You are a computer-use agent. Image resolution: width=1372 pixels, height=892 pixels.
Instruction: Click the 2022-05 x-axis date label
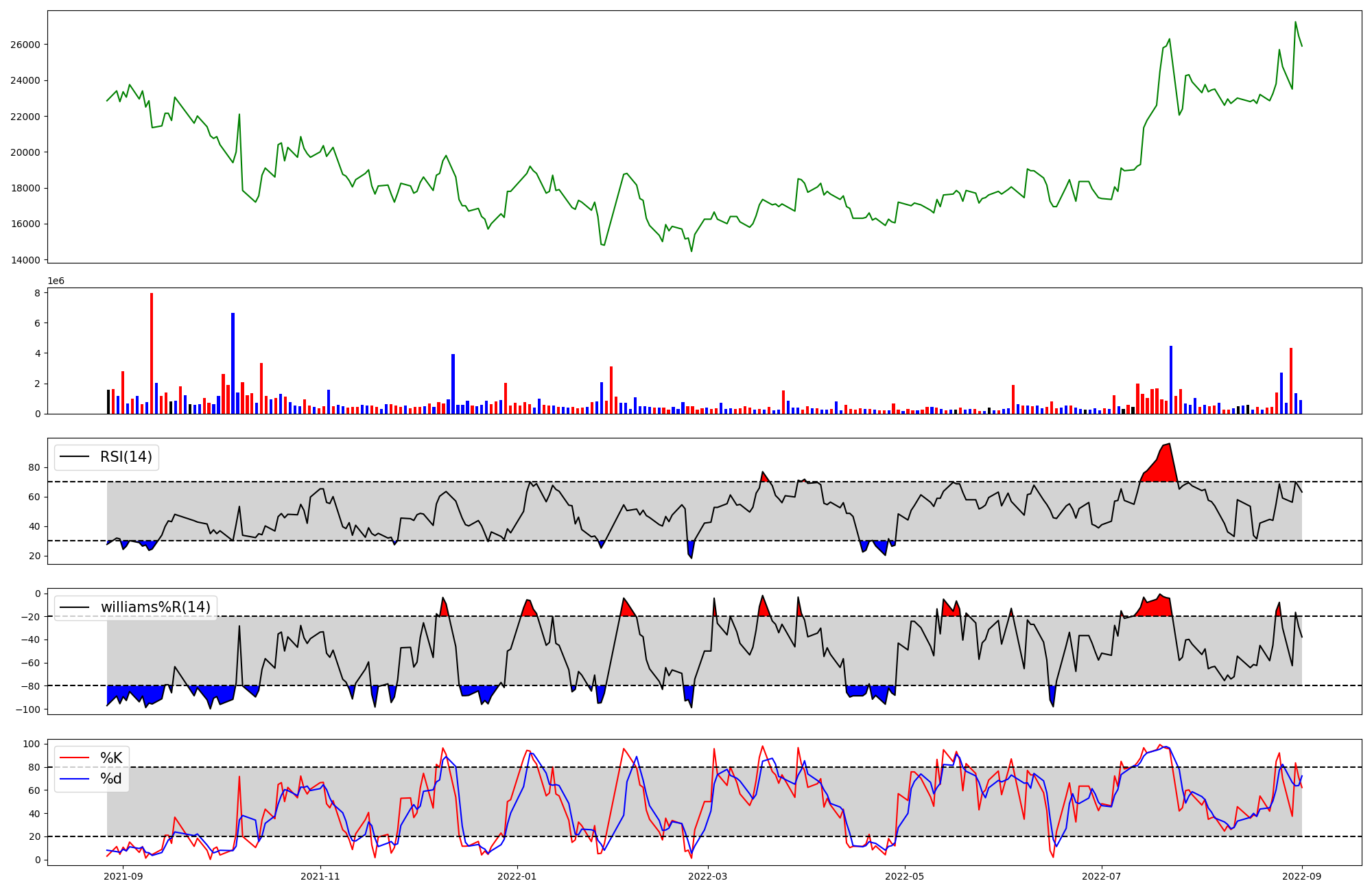point(904,876)
